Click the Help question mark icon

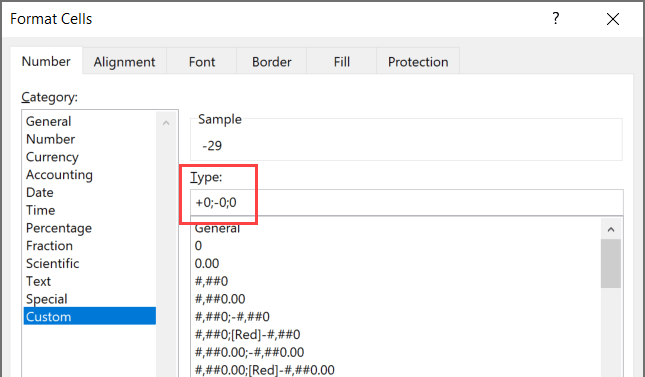[556, 19]
